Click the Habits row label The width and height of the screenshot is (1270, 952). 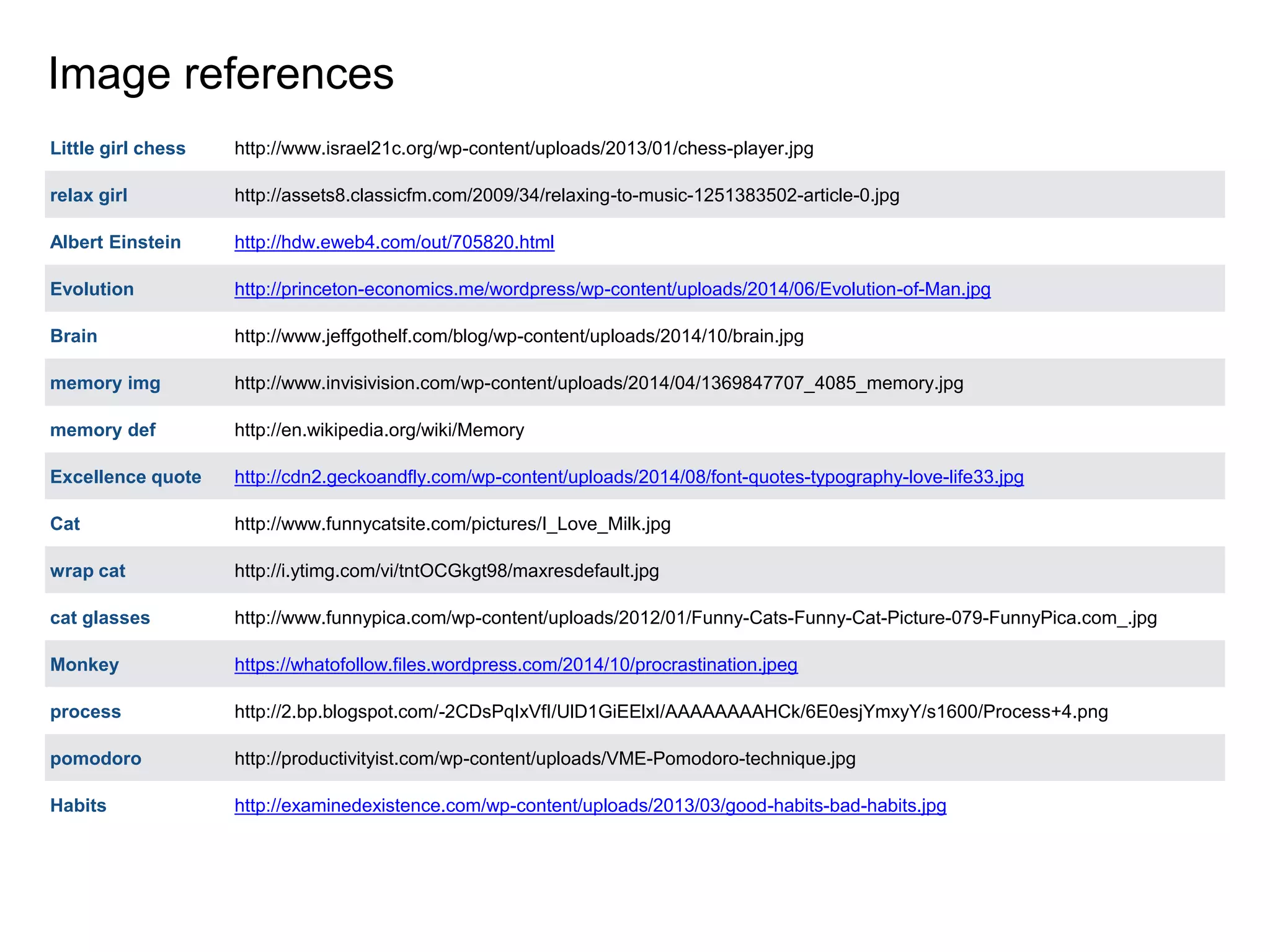point(78,806)
